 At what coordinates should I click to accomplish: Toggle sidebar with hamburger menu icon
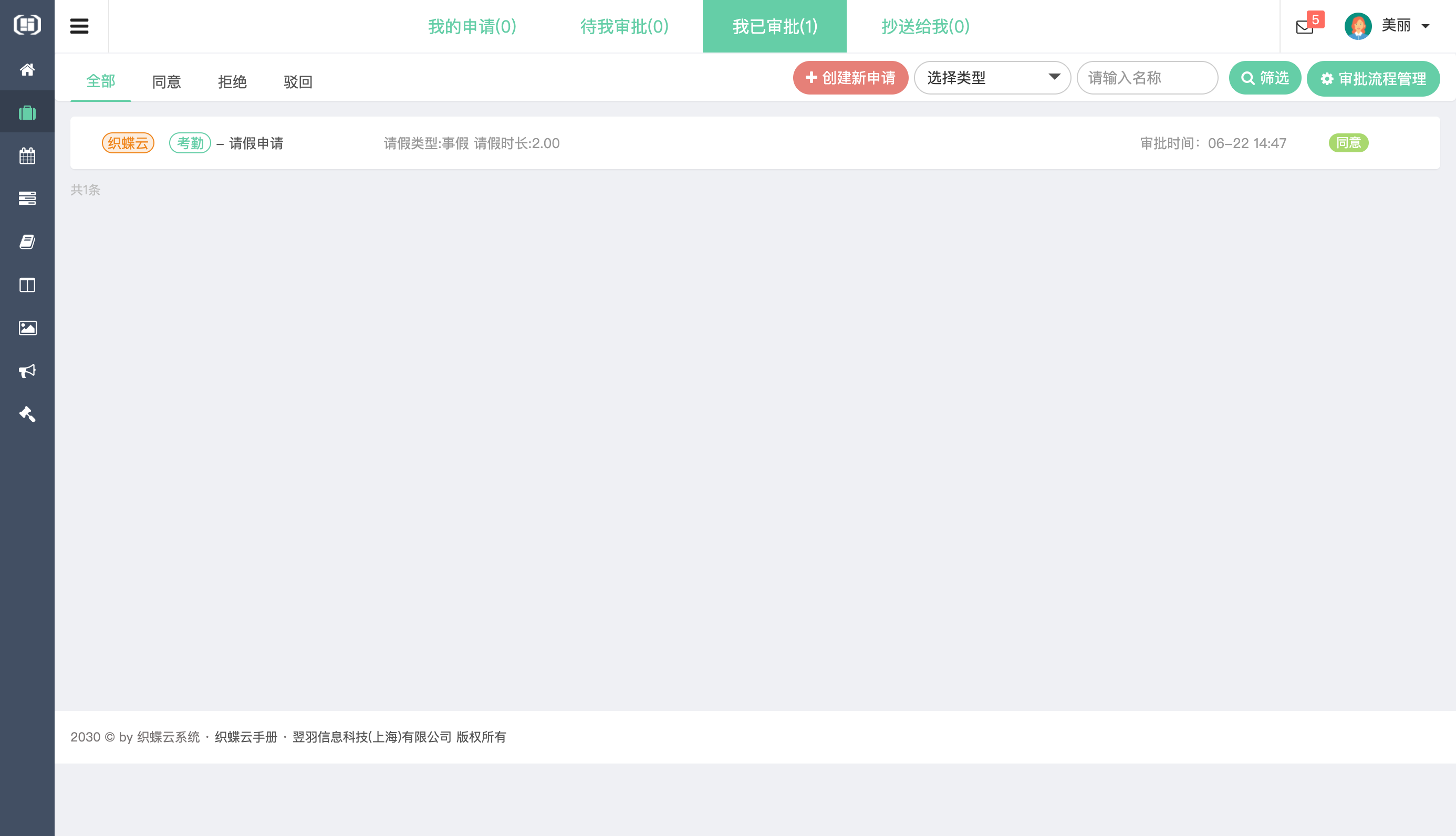pyautogui.click(x=79, y=26)
